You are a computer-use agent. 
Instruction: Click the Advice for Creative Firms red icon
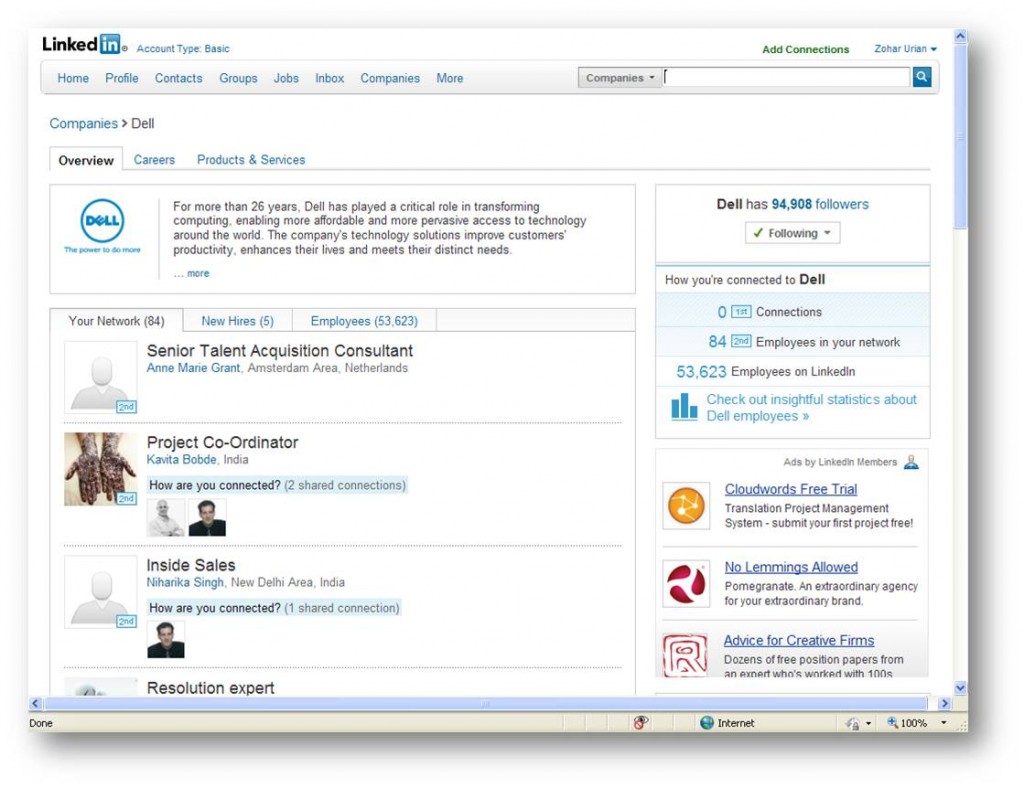click(x=685, y=655)
